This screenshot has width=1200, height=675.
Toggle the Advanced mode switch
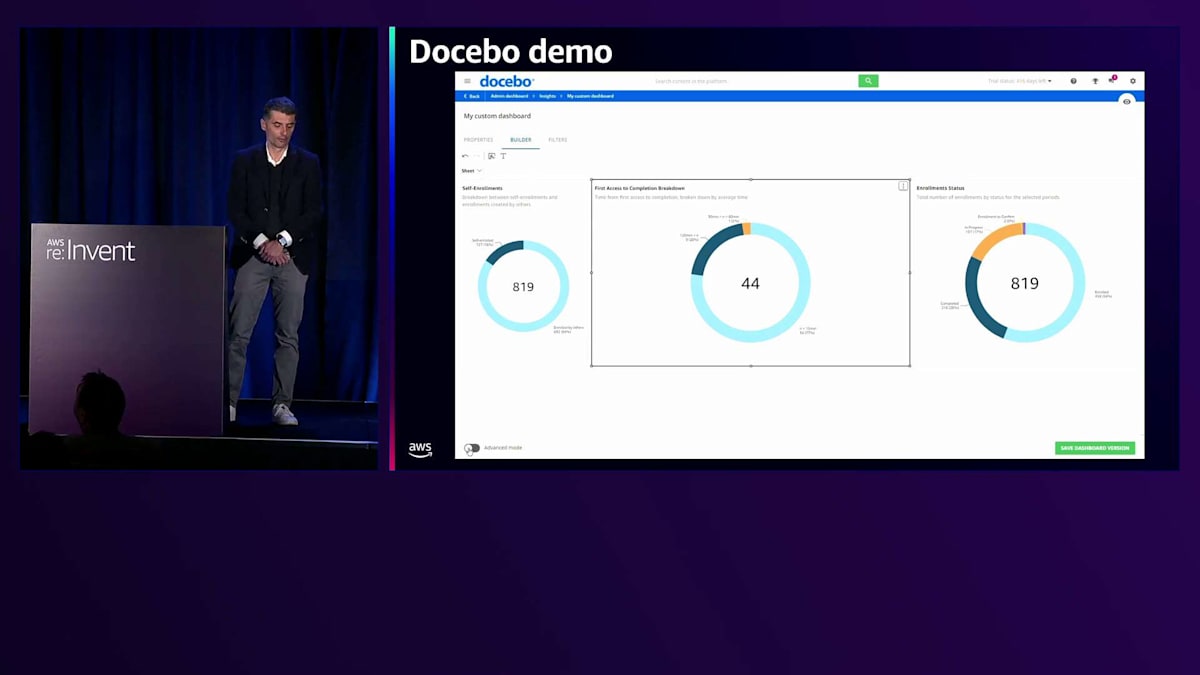point(472,448)
